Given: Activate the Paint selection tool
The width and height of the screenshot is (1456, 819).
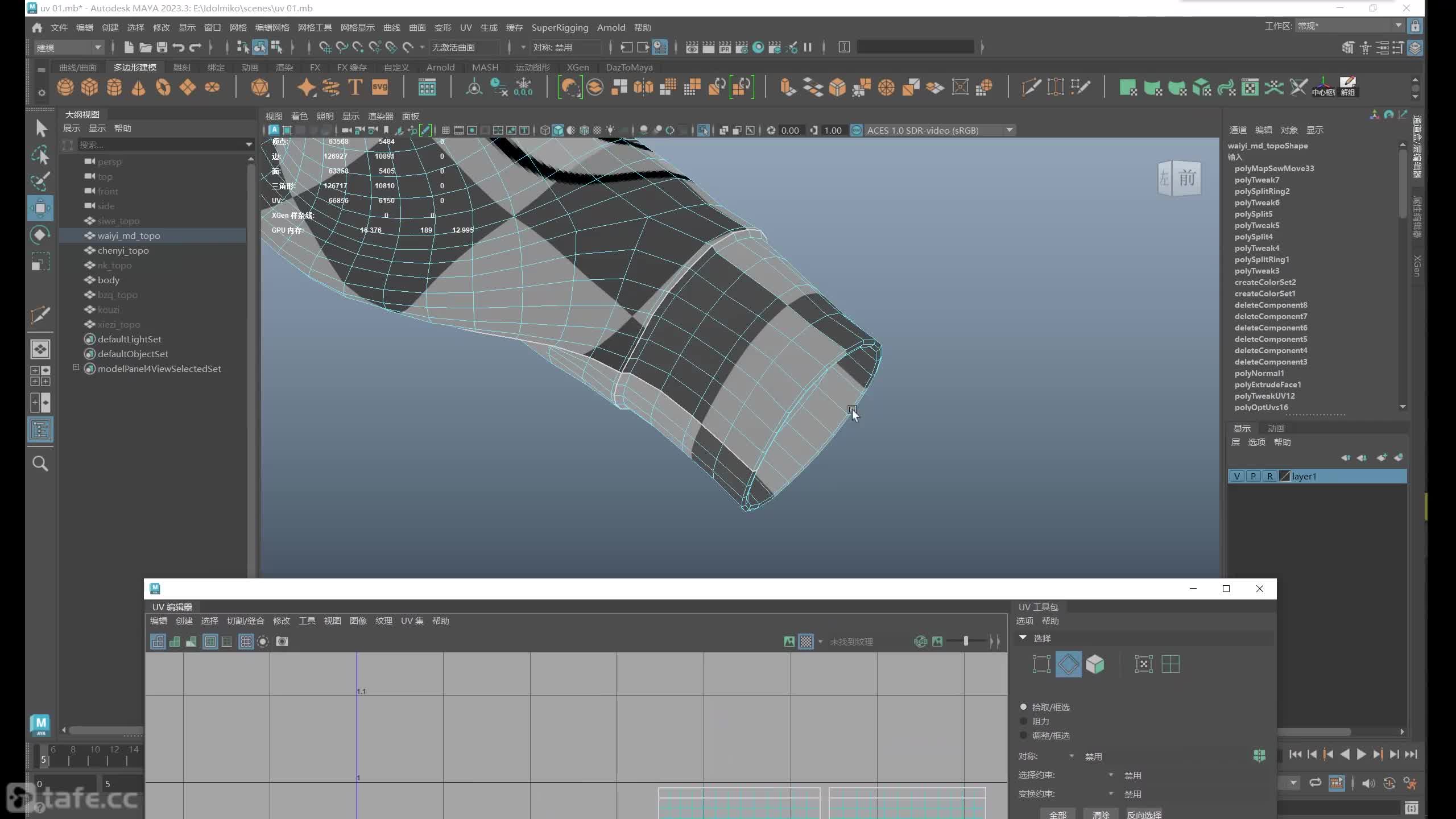Looking at the screenshot, I should [40, 181].
